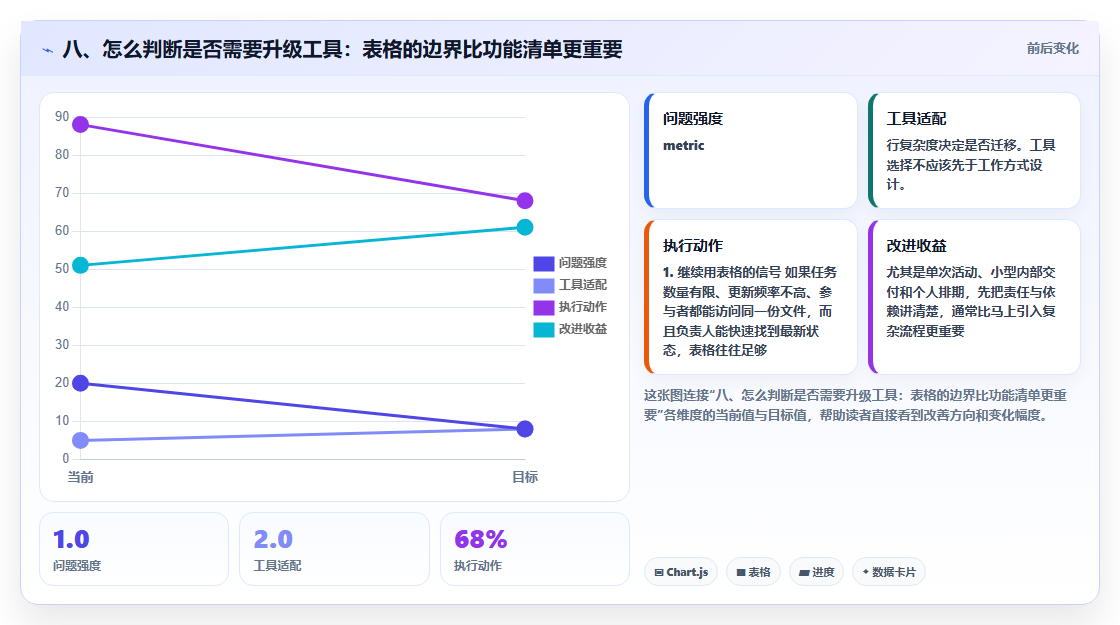Open the 执行动作 info card

[751, 297]
